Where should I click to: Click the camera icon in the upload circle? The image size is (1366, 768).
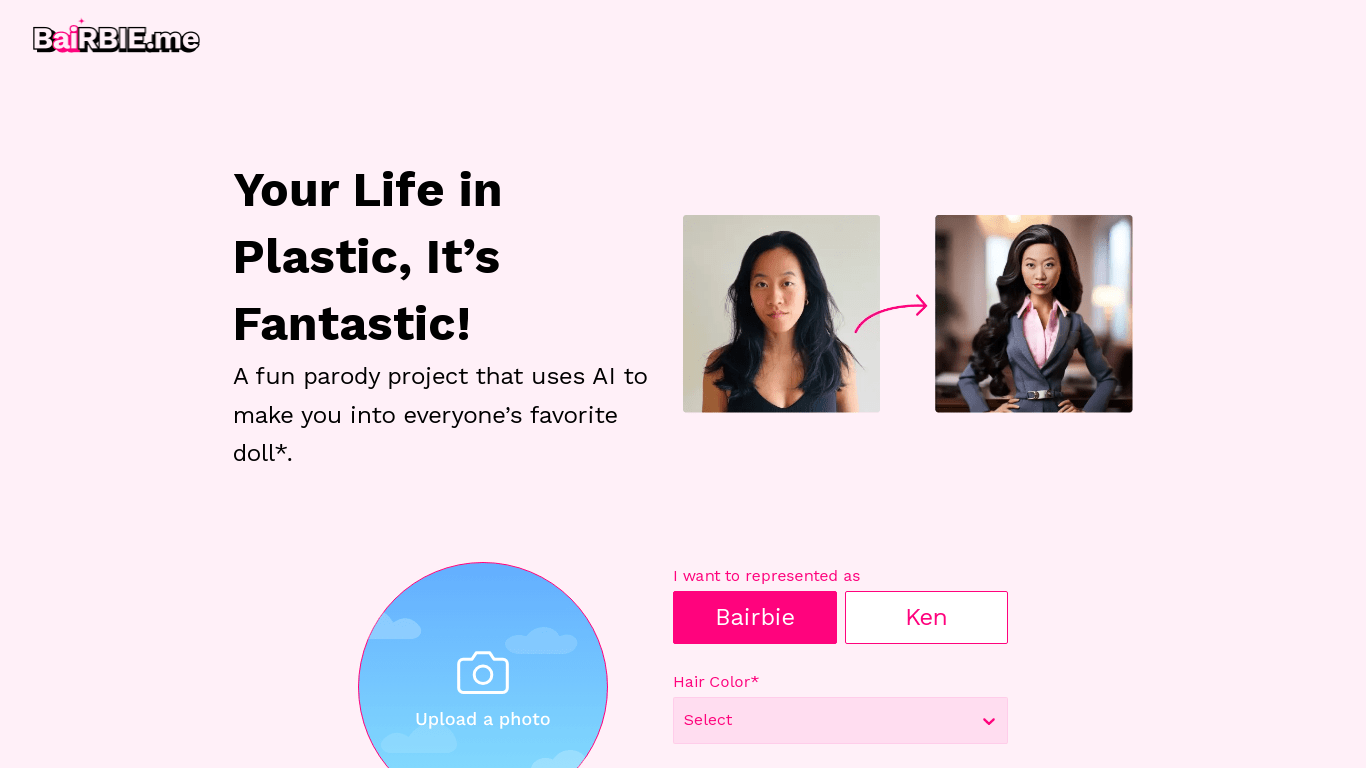click(x=483, y=673)
